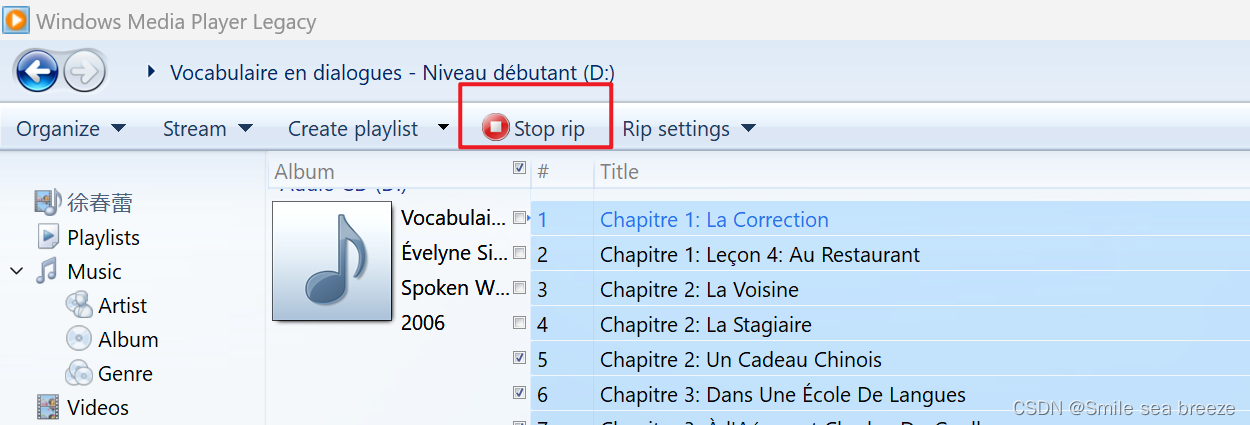Click the Music note icon in sidebar

(47, 271)
